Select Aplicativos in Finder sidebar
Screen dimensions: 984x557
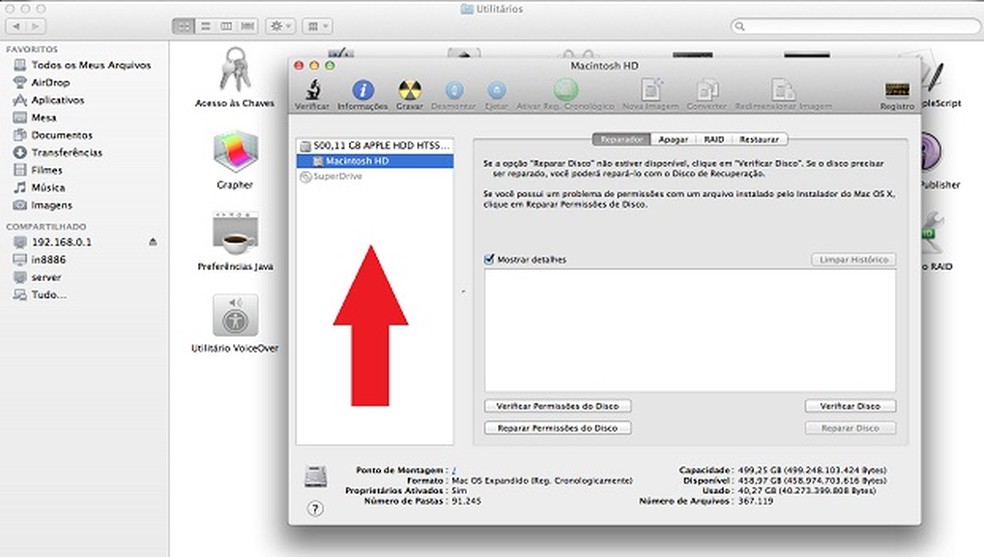[58, 100]
